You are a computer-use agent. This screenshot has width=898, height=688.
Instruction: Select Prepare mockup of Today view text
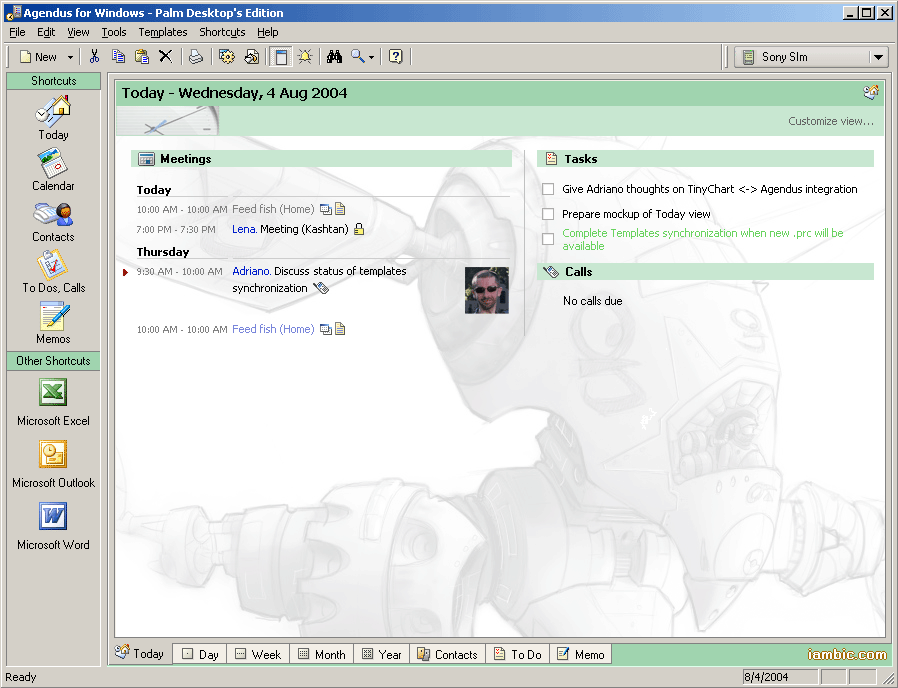(x=636, y=214)
